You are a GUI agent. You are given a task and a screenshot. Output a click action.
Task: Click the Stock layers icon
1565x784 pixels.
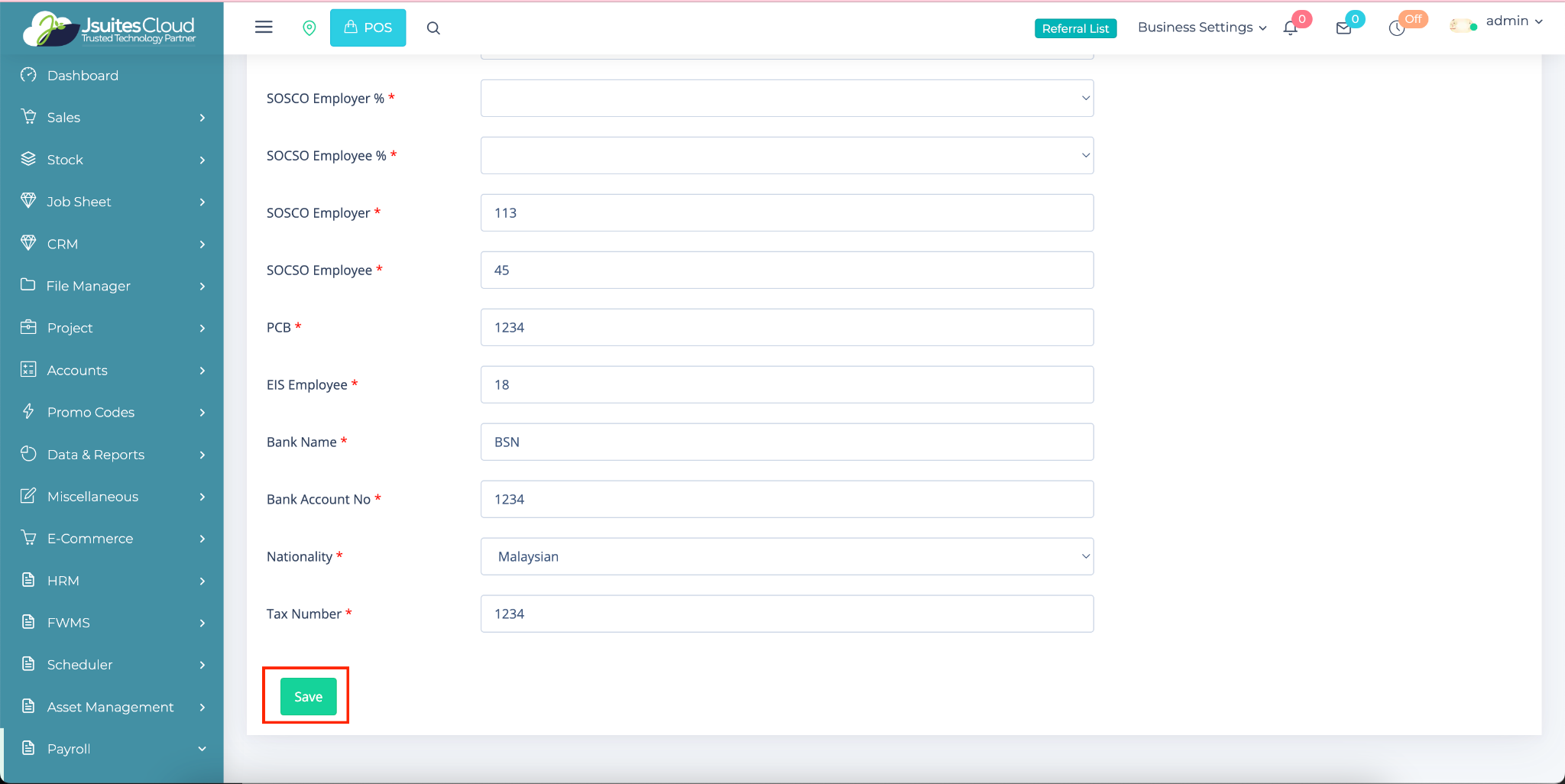click(x=28, y=159)
